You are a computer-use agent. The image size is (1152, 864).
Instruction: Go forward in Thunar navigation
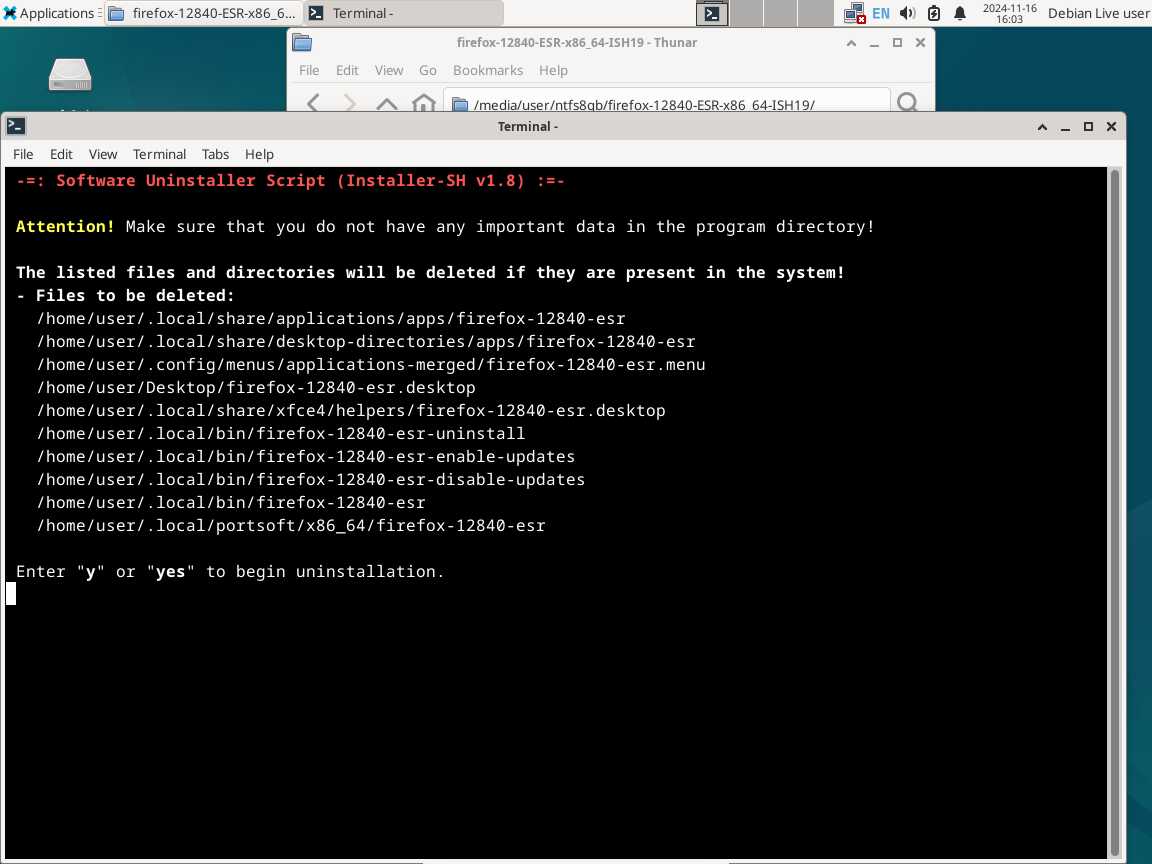pos(350,103)
